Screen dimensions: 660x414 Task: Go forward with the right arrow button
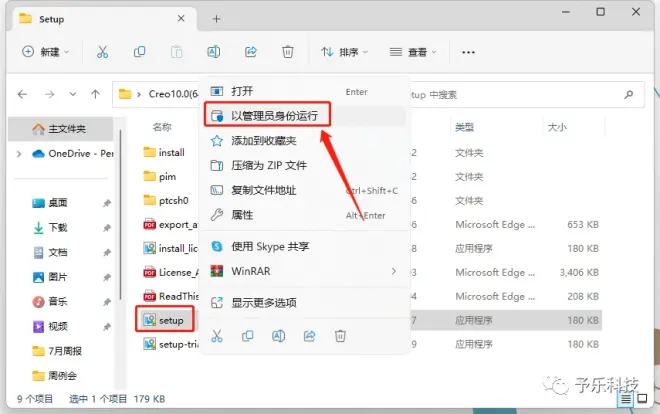tap(49, 94)
